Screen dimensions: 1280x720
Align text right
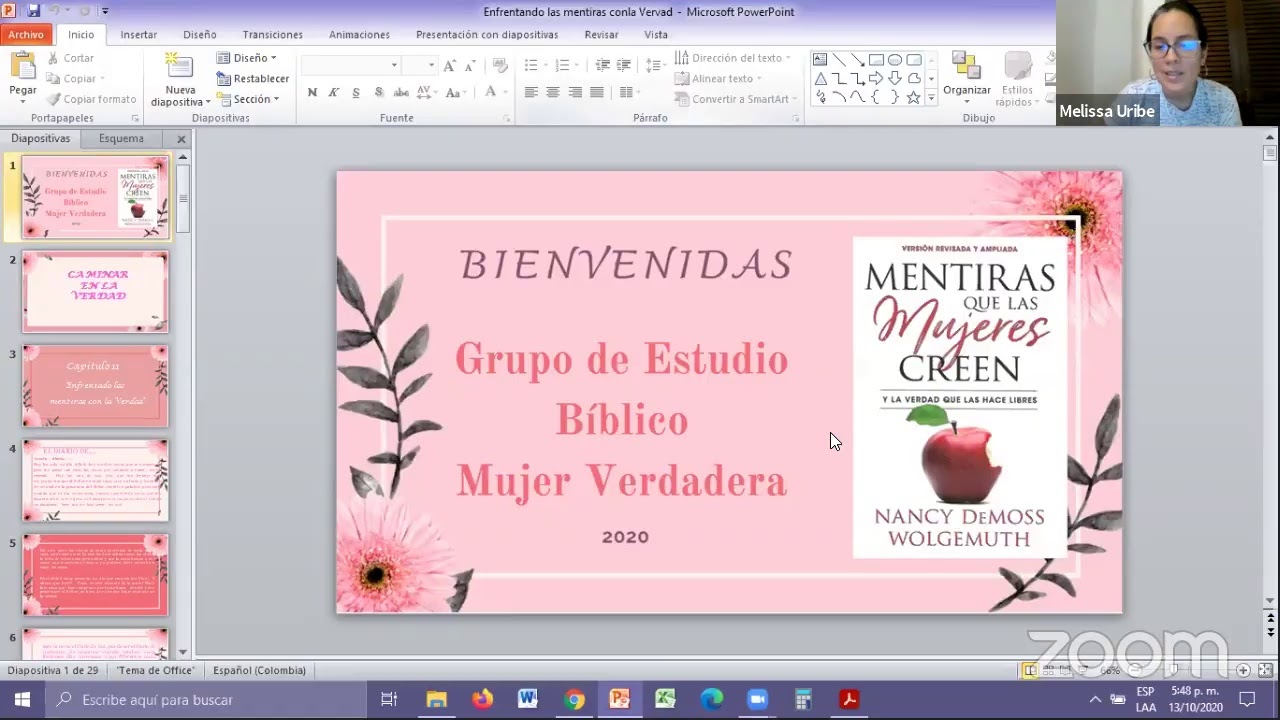[x=575, y=92]
